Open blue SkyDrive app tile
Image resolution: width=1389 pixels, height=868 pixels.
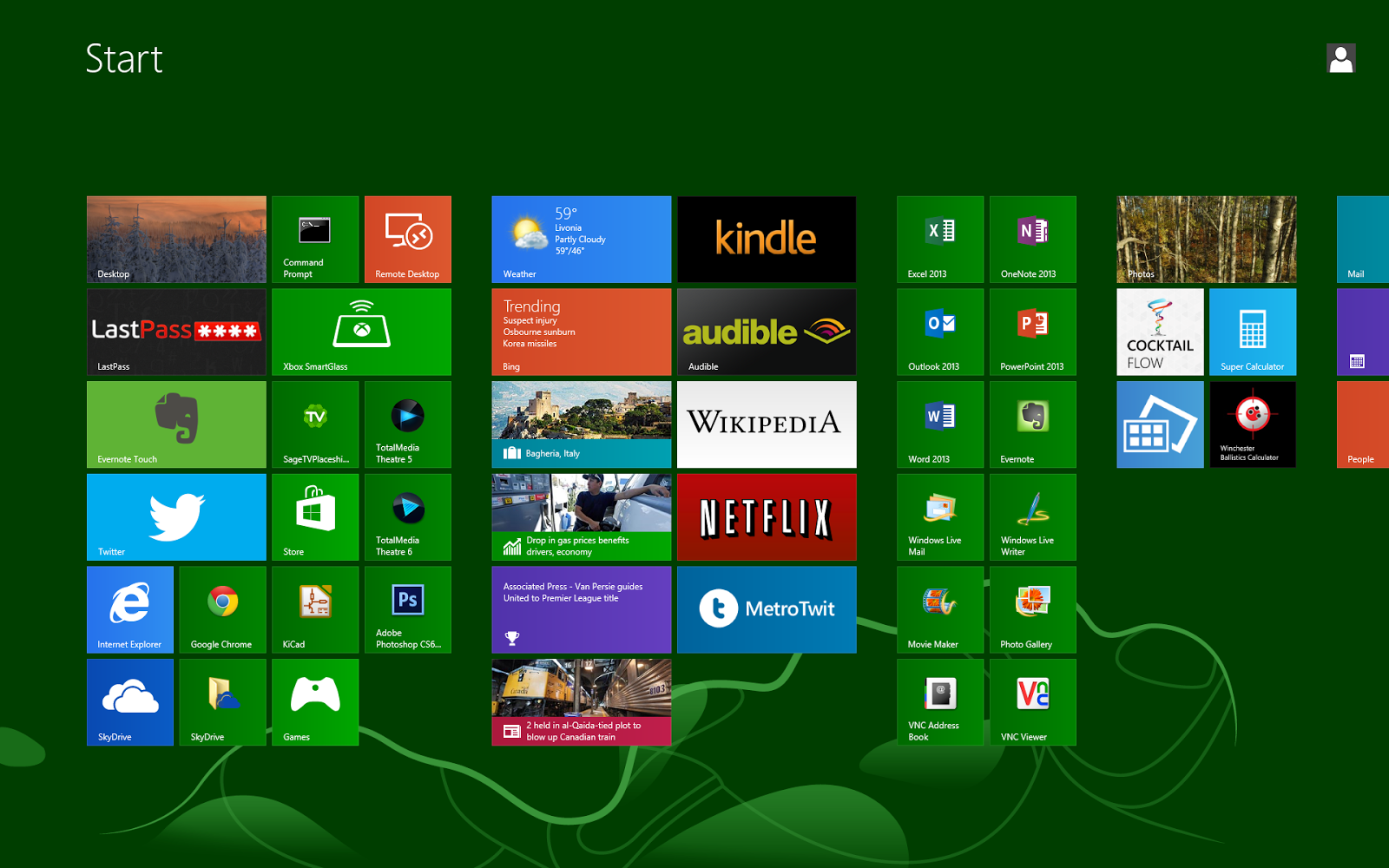coord(130,702)
